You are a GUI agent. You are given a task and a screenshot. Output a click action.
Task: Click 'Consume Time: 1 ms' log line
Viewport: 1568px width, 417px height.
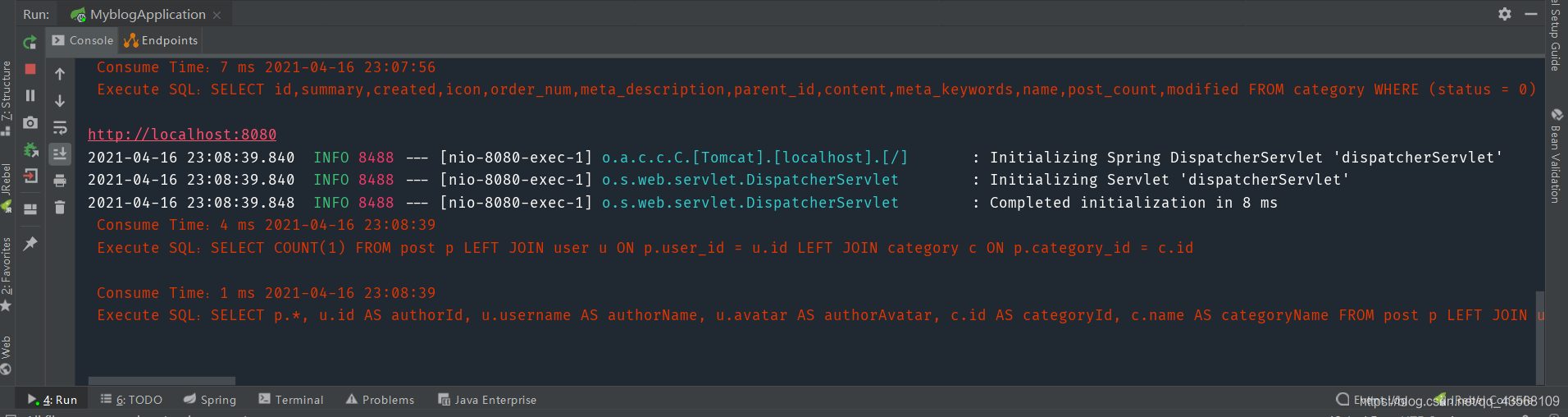click(266, 293)
